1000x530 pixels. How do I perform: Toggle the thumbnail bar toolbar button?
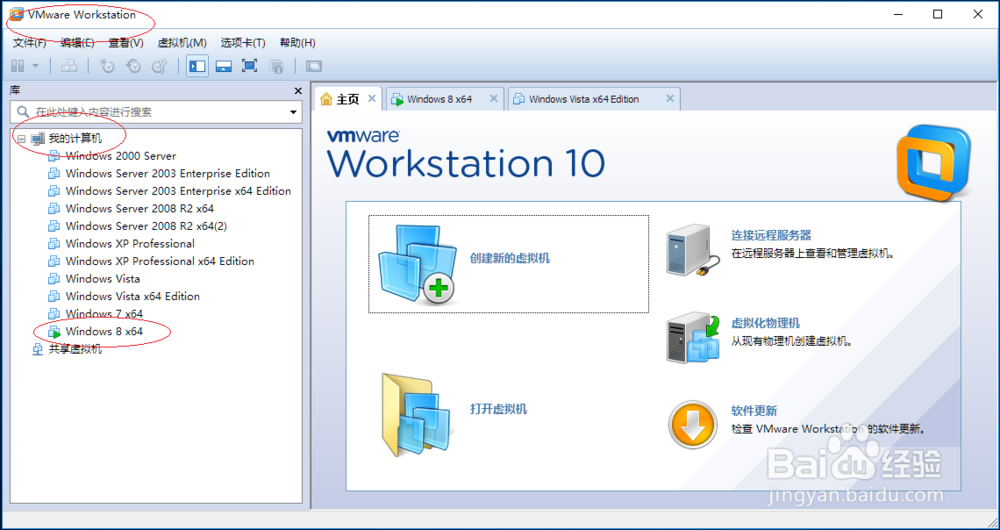pyautogui.click(x=223, y=66)
